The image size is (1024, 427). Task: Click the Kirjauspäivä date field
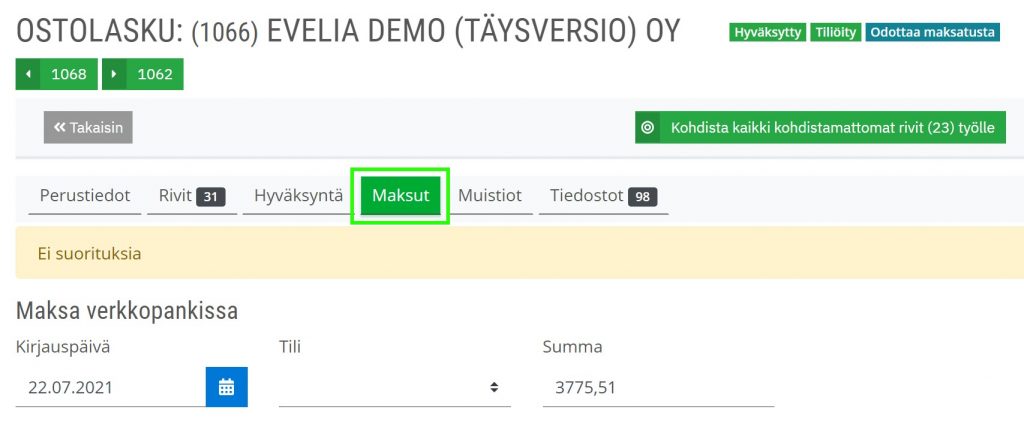pyautogui.click(x=111, y=387)
